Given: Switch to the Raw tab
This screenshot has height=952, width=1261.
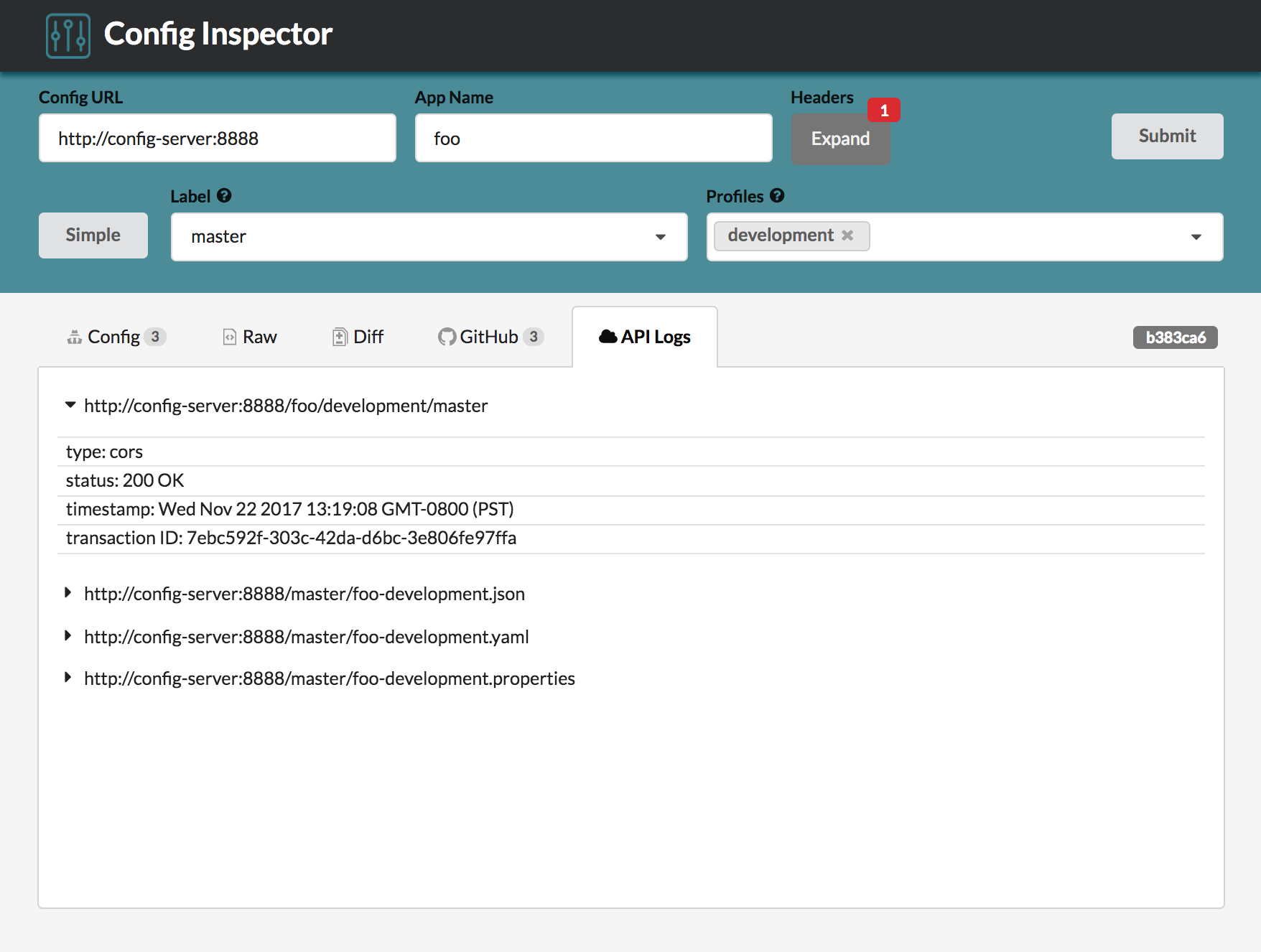Looking at the screenshot, I should [x=249, y=336].
